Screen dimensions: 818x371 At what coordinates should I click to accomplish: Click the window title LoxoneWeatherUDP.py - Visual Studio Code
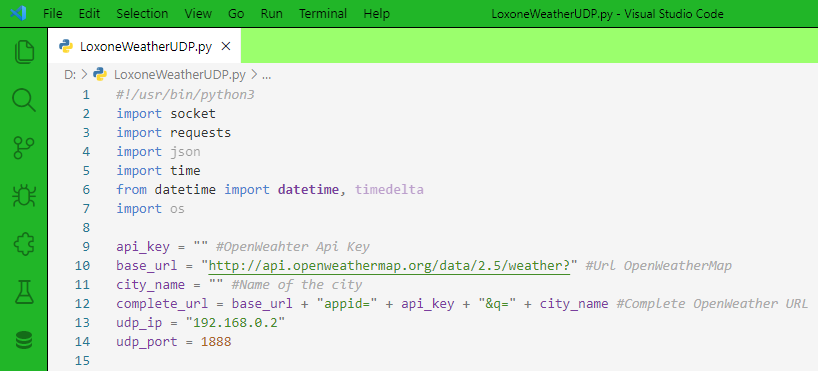tap(607, 14)
